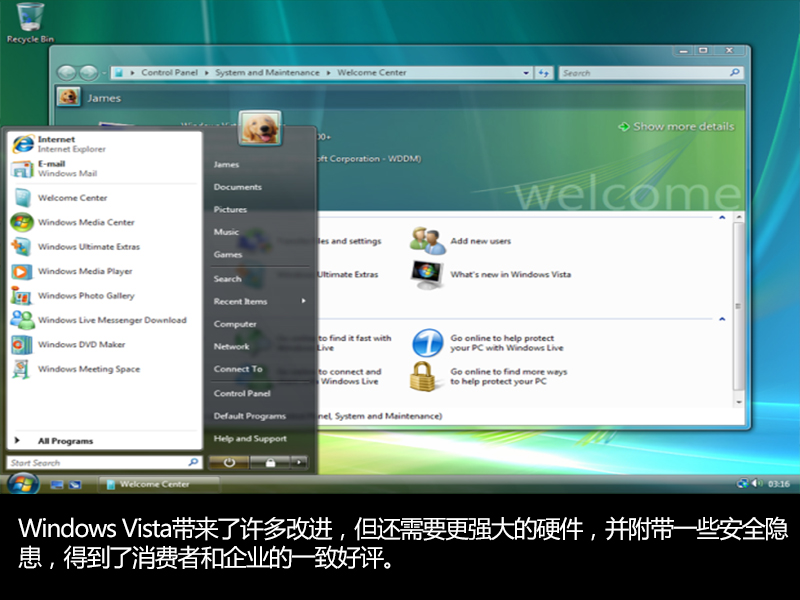
Task: Collapse the first Welcome Center section
Action: pos(722,218)
